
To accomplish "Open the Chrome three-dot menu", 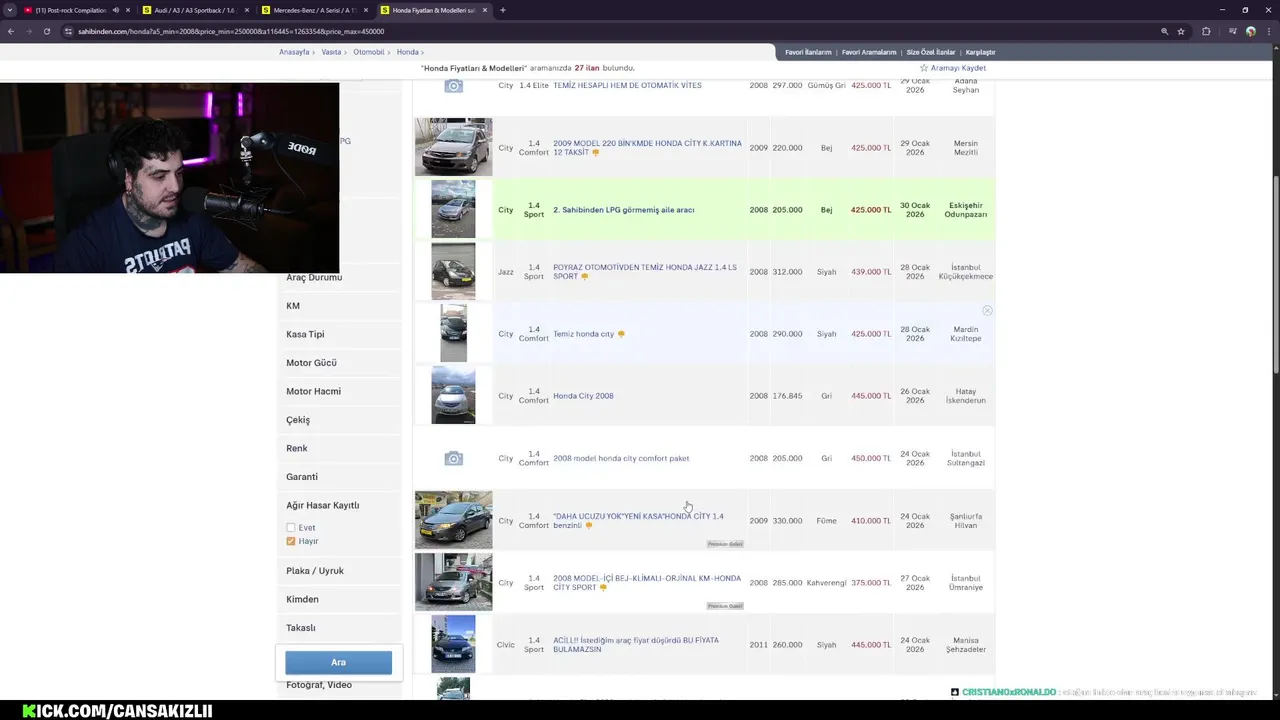I will tap(1270, 31).
